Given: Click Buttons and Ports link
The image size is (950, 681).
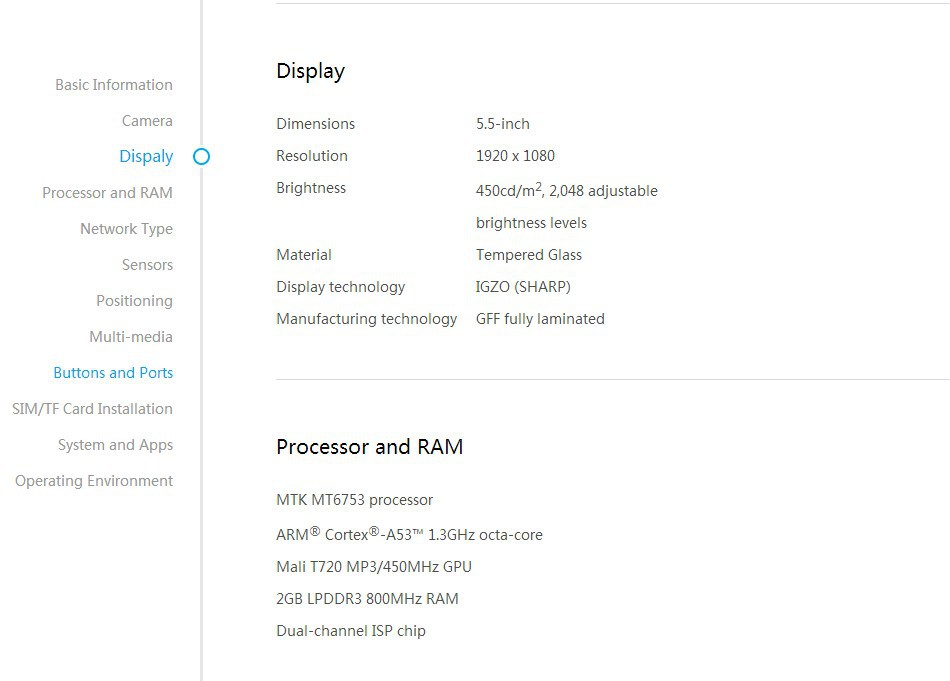Looking at the screenshot, I should tap(113, 373).
